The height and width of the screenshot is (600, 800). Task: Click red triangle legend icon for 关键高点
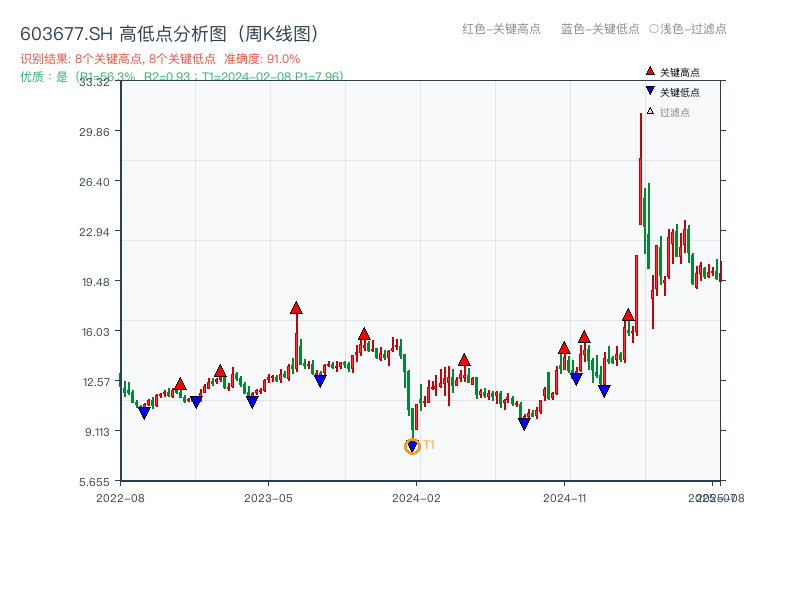pos(650,71)
